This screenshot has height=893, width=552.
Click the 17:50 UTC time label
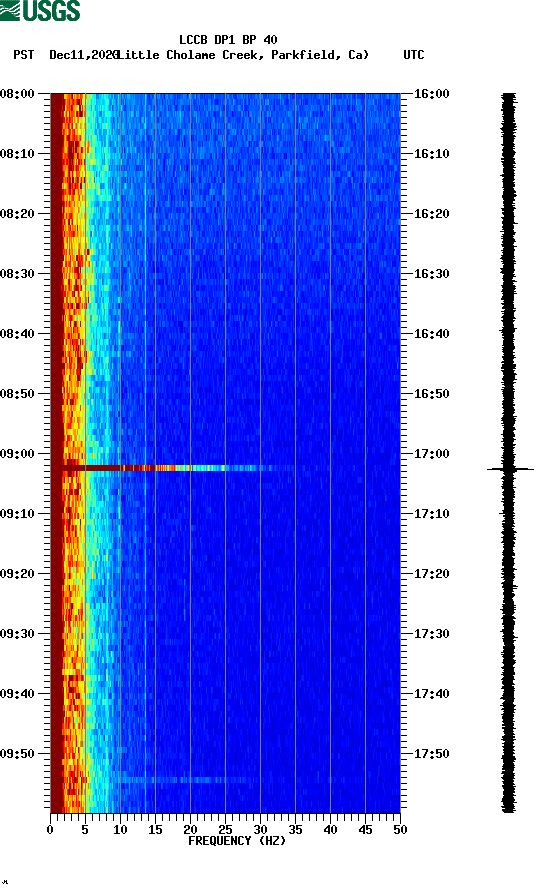[x=431, y=753]
